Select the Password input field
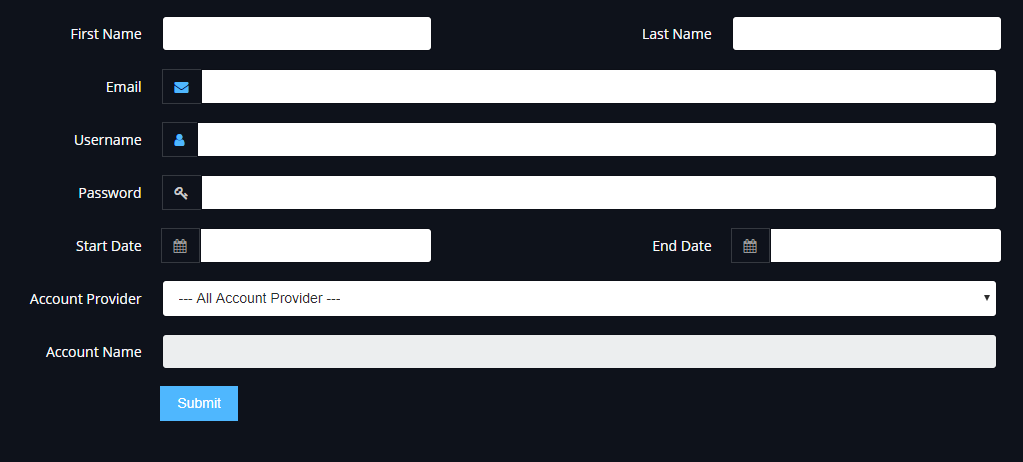 point(598,192)
